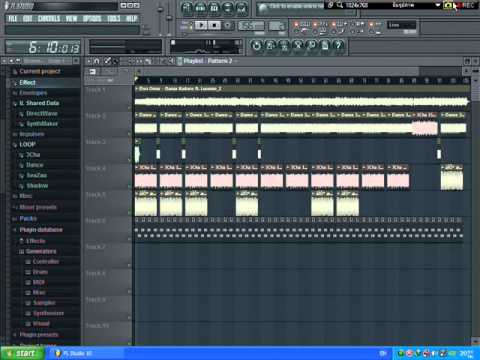Click the save icon, second in the shortcut icon row
This screenshot has height=360, width=480.
click(x=270, y=45)
